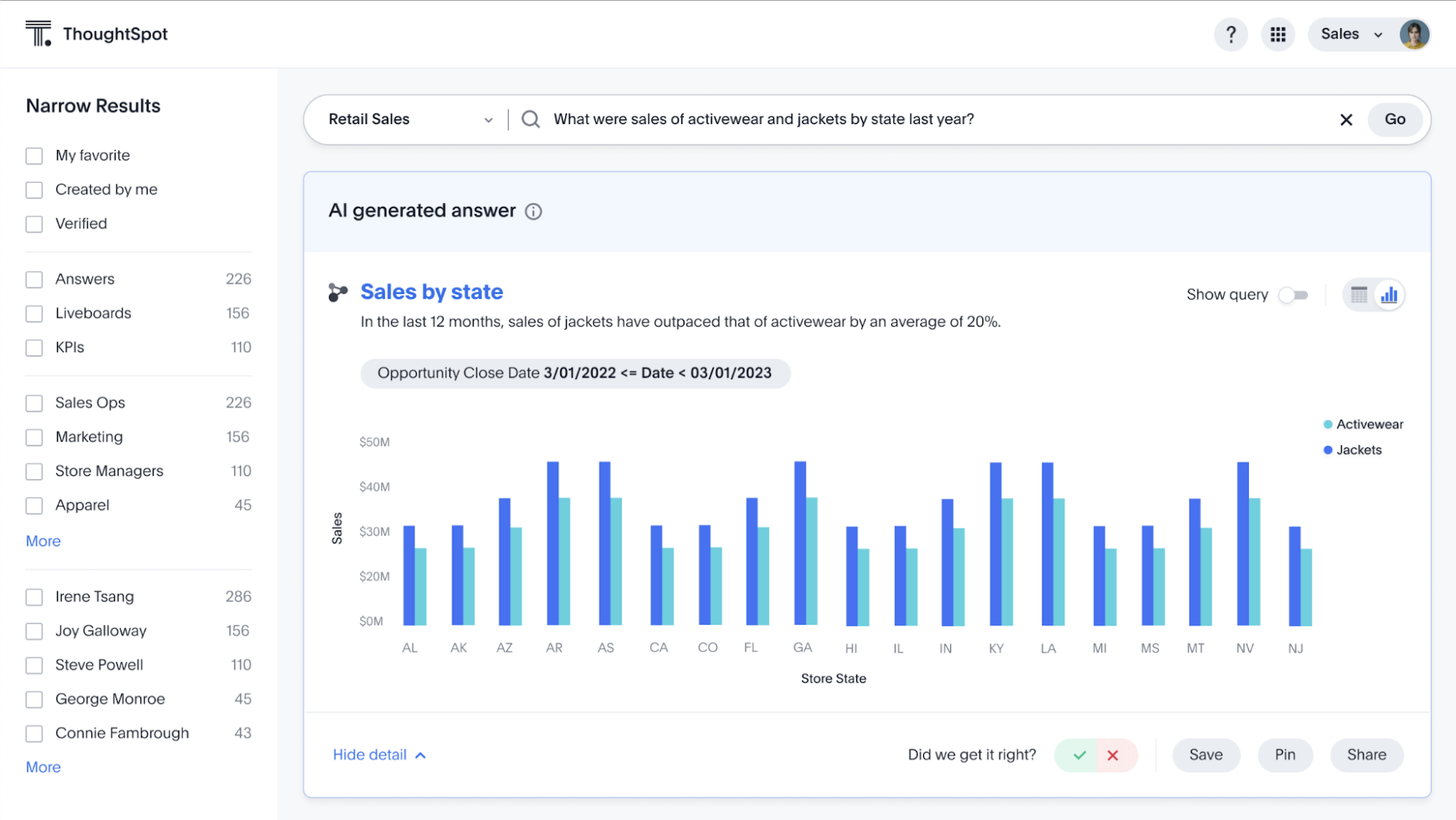The image size is (1456, 820).
Task: Click the Save button
Action: point(1206,755)
